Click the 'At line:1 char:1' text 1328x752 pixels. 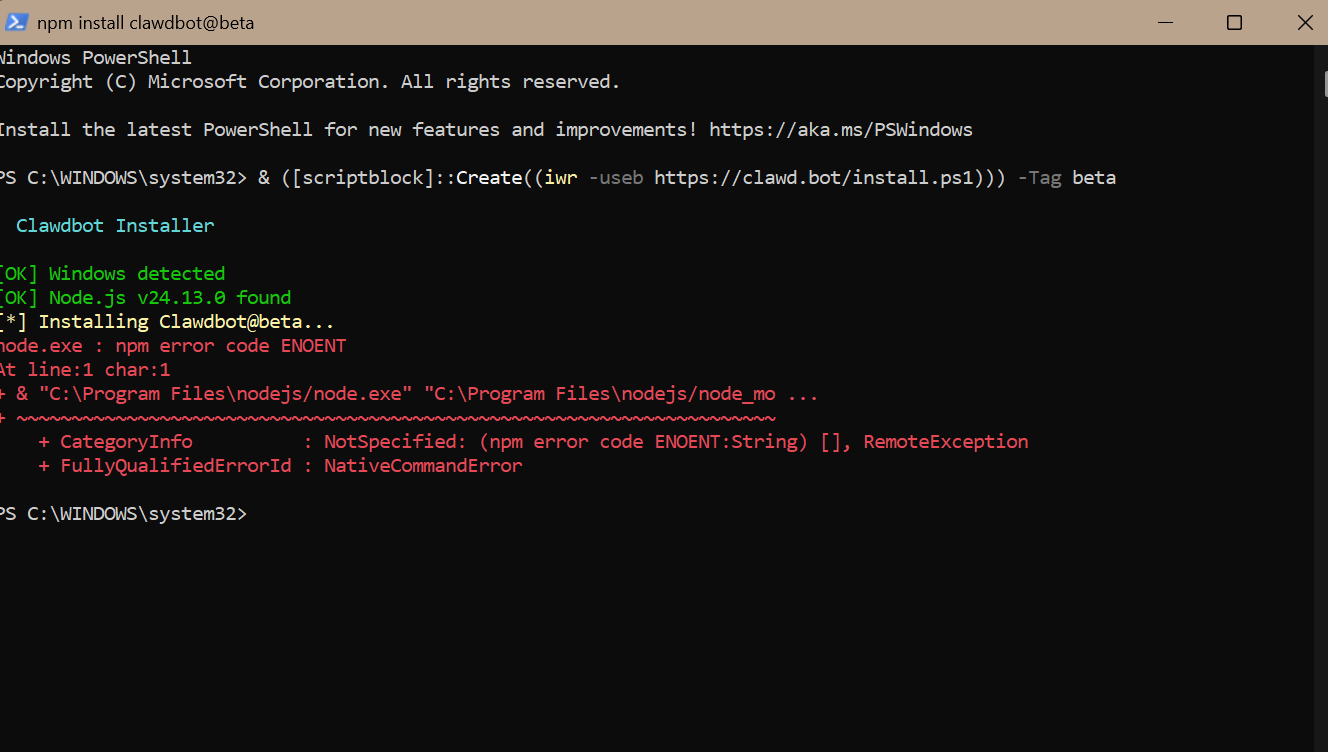coord(85,370)
